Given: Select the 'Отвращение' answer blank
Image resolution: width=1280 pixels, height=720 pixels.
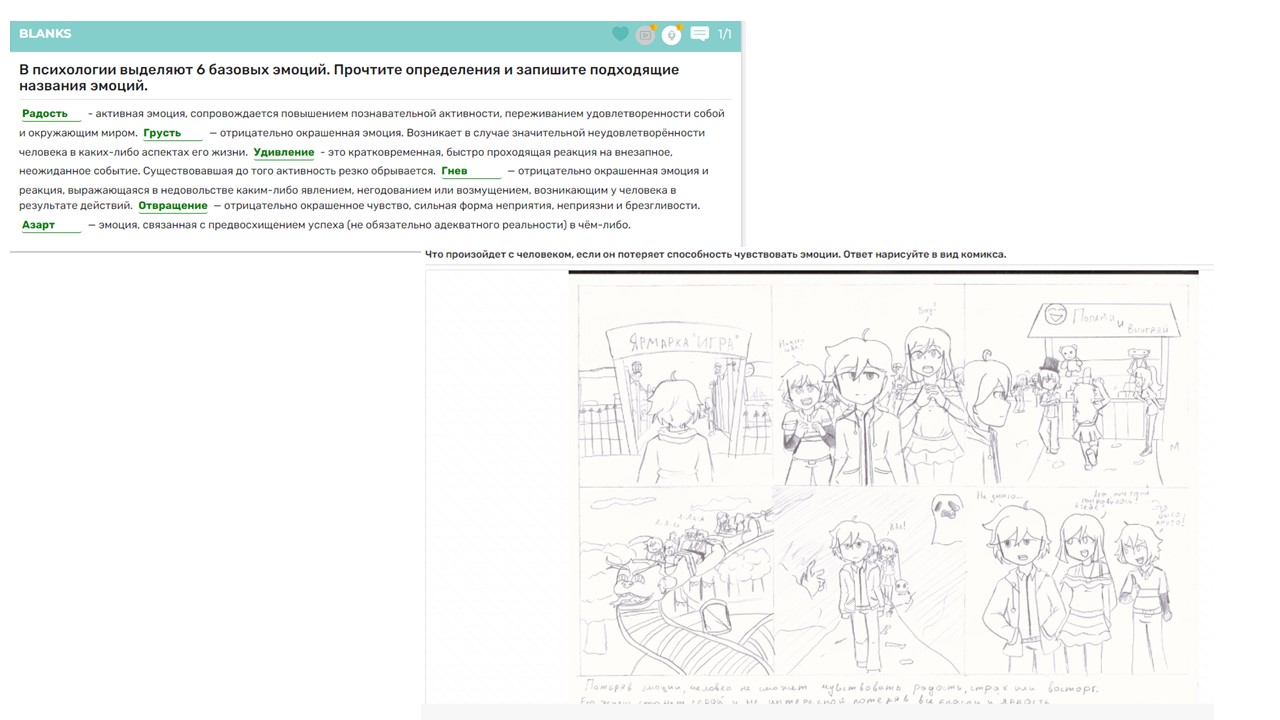Looking at the screenshot, I should pyautogui.click(x=173, y=206).
